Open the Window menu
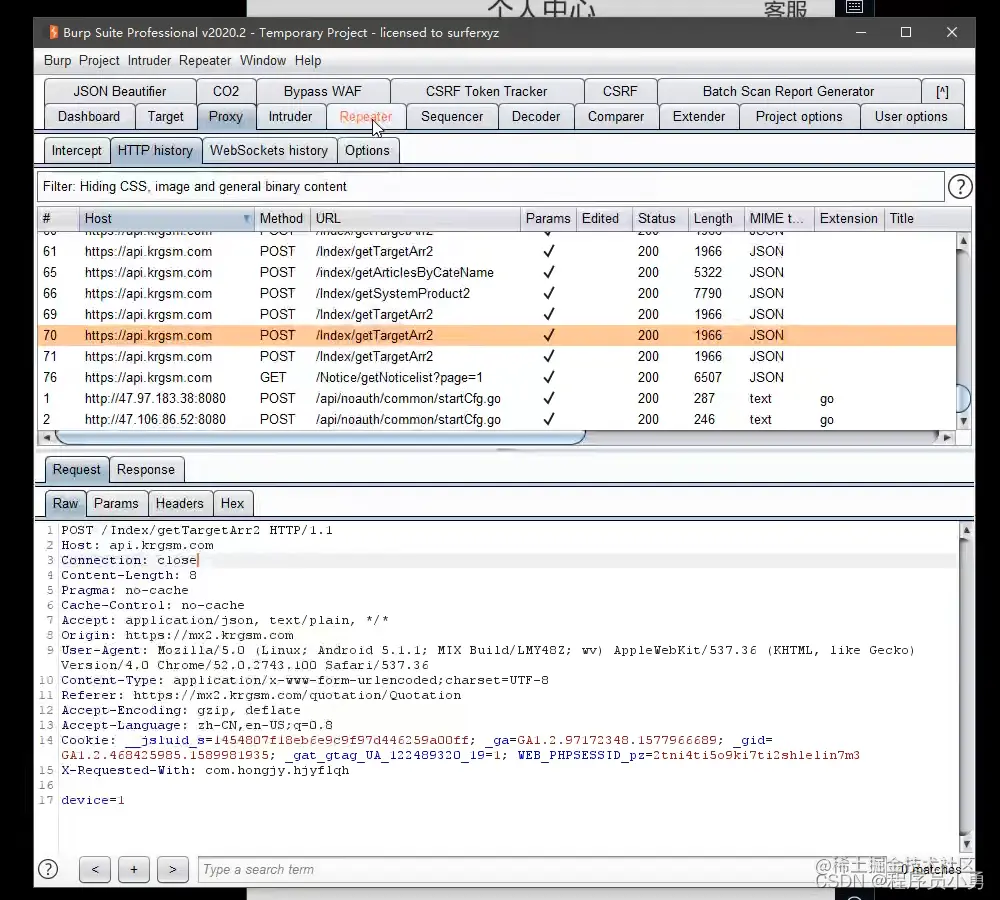The image size is (1000, 900). 263,61
